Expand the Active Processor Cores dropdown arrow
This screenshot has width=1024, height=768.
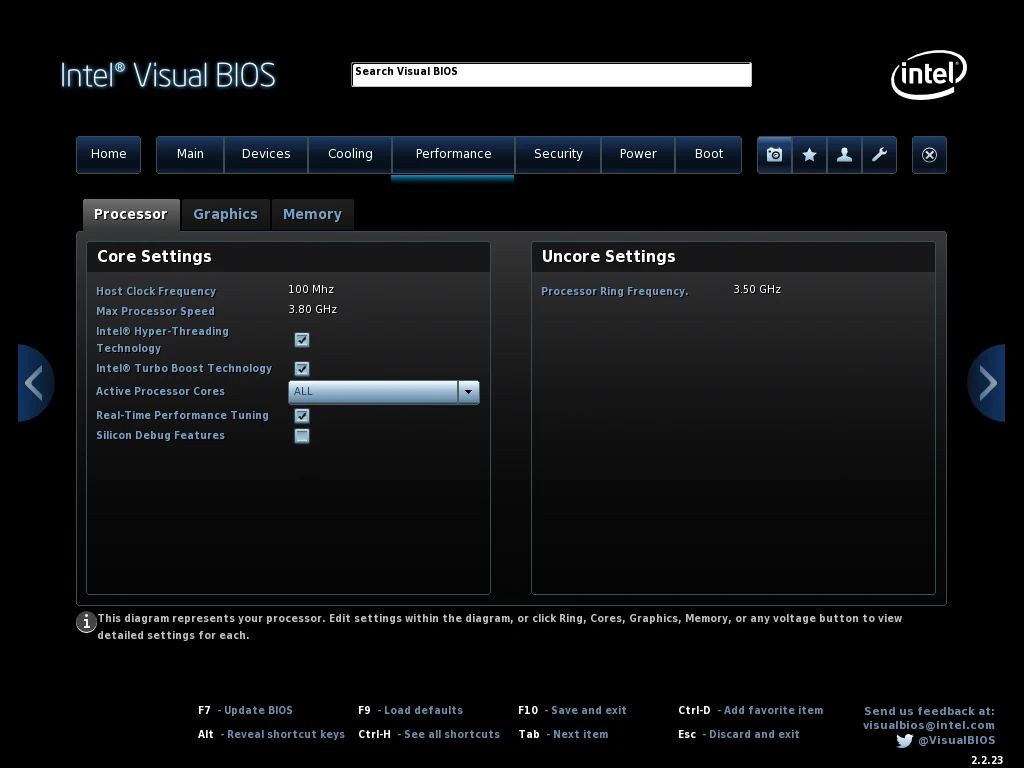click(468, 392)
